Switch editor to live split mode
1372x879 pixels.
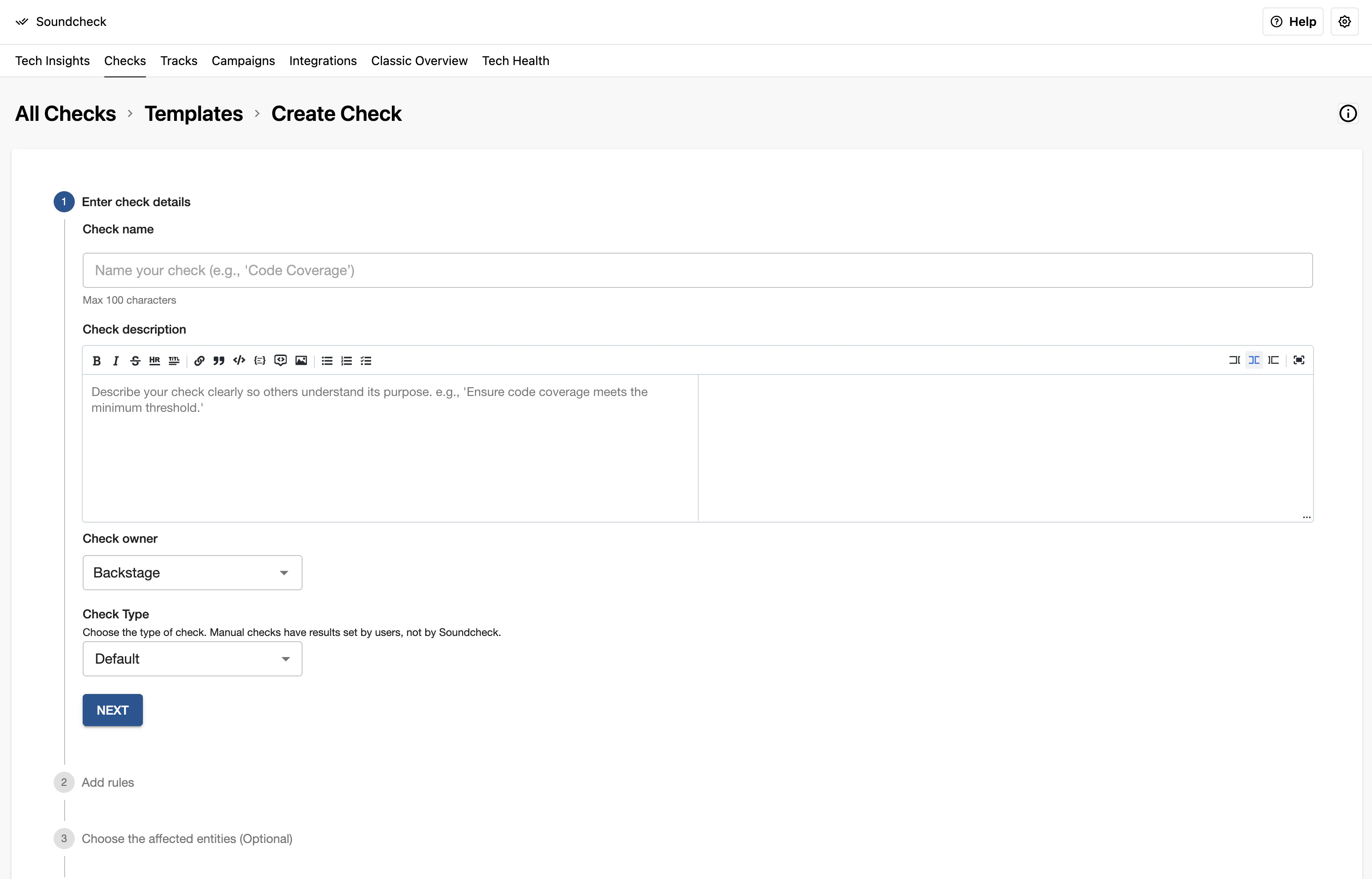[1254, 360]
